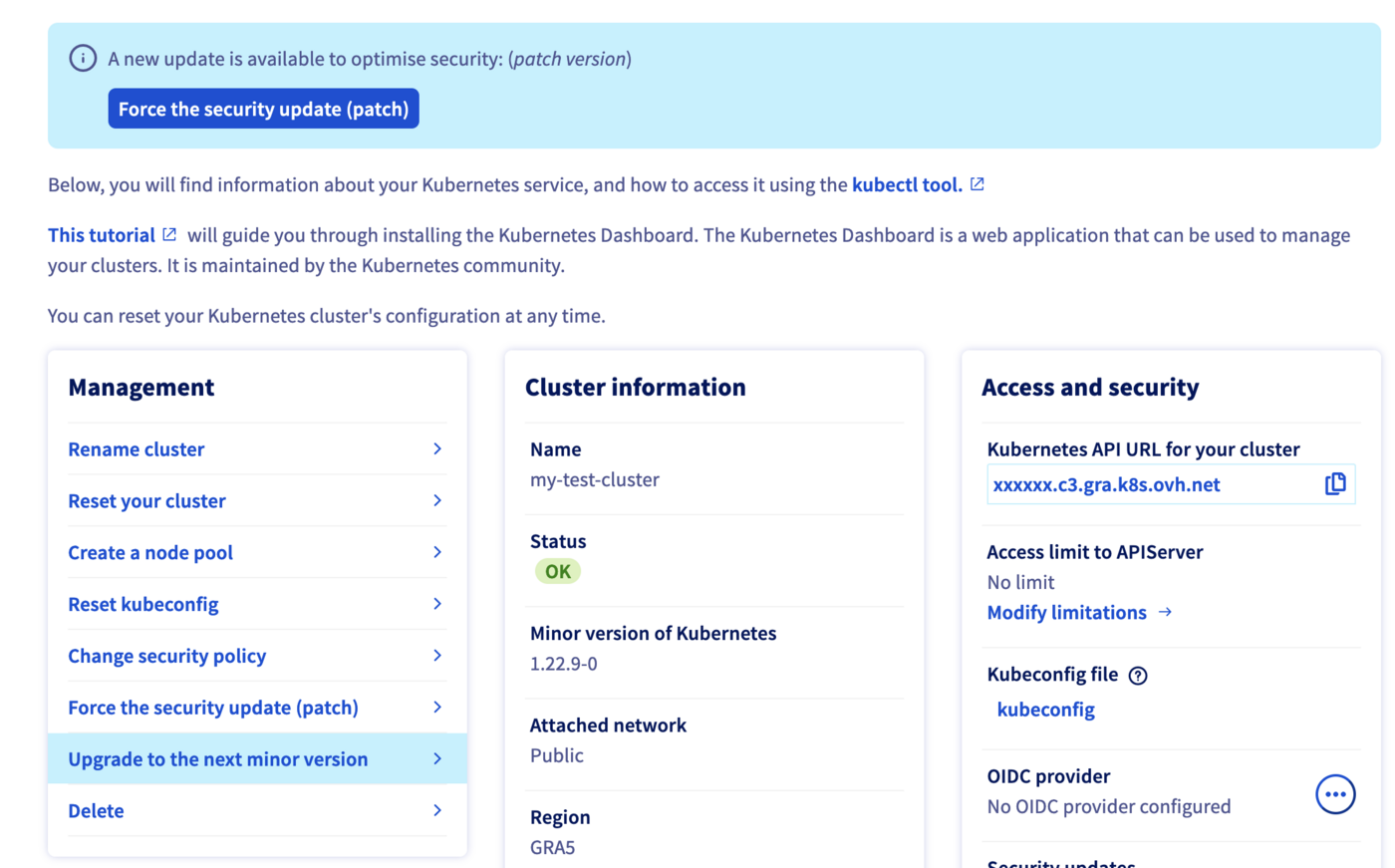Click the chevron beside Rename cluster
1395x868 pixels.
(437, 449)
